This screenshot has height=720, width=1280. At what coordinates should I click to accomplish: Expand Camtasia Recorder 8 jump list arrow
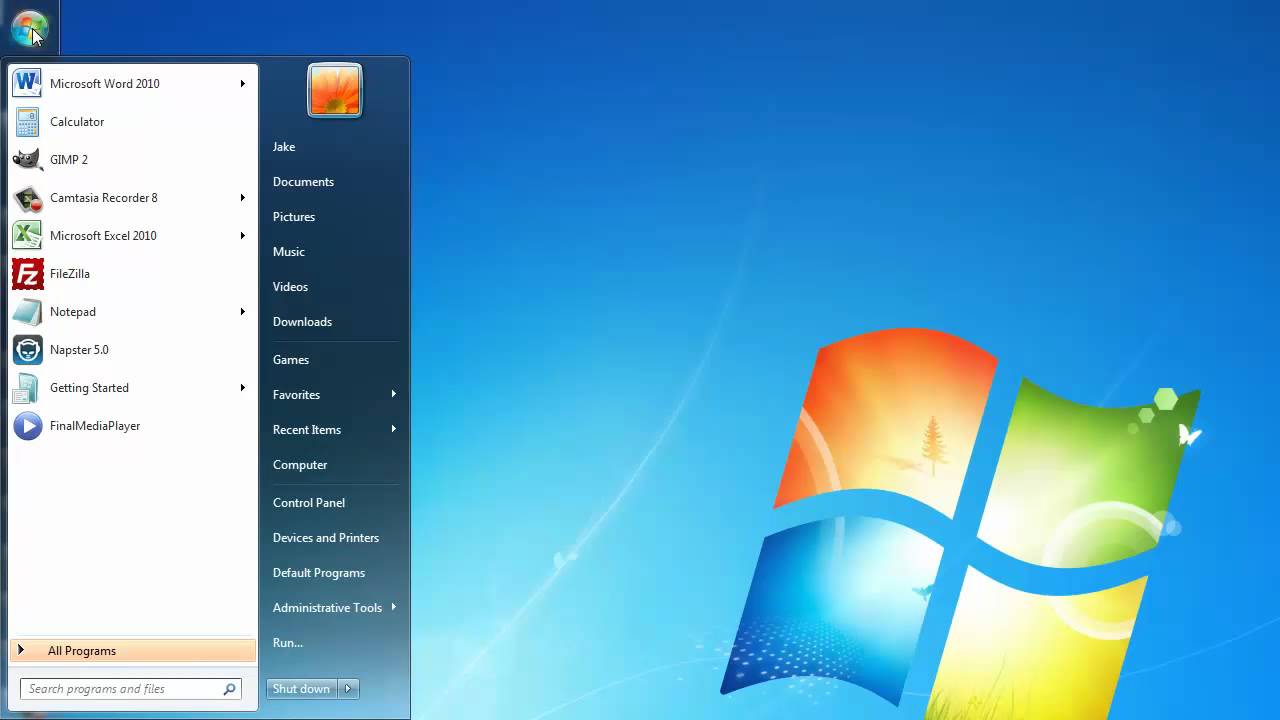(242, 197)
